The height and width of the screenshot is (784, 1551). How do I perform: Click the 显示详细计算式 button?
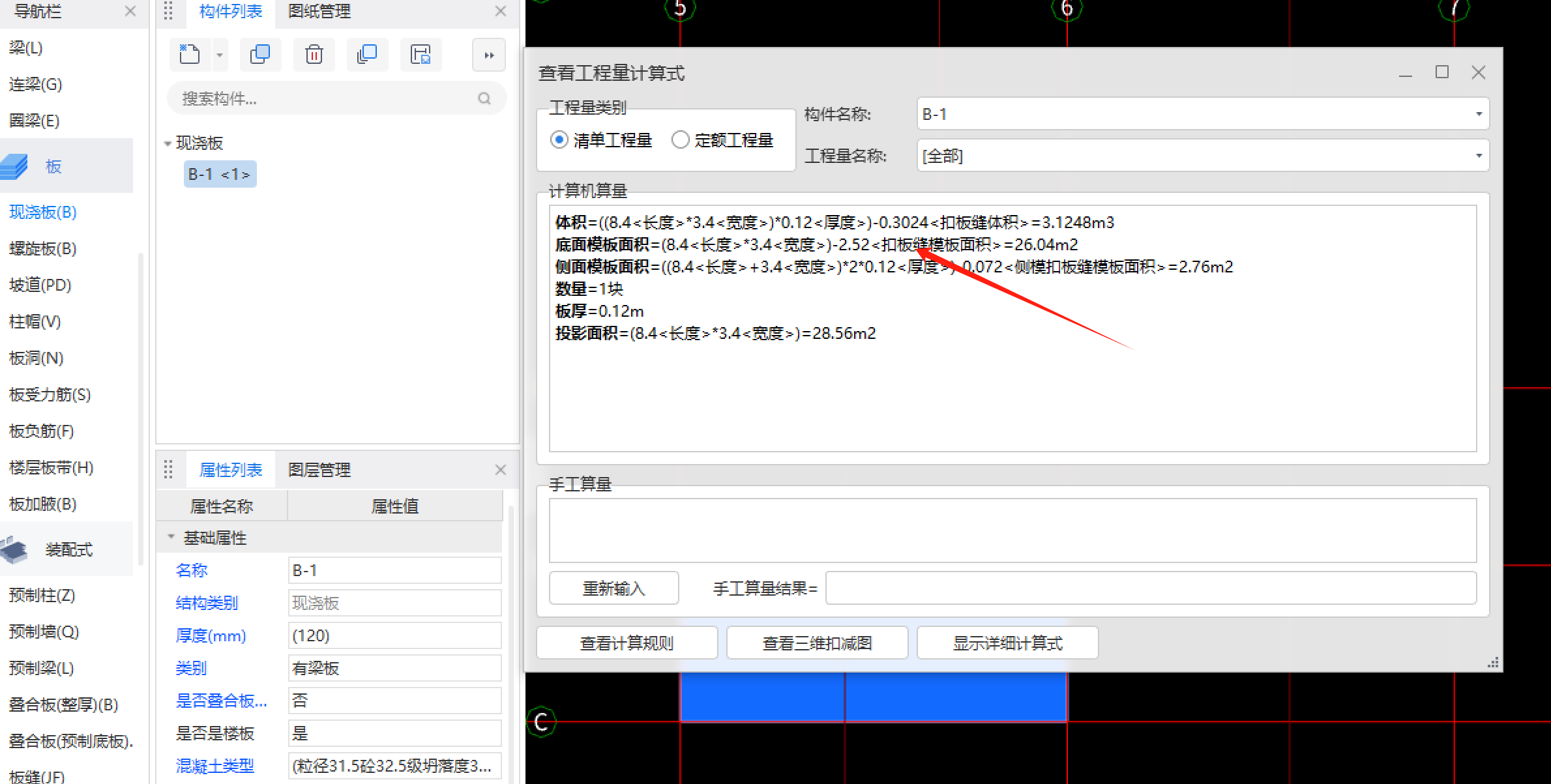1008,643
